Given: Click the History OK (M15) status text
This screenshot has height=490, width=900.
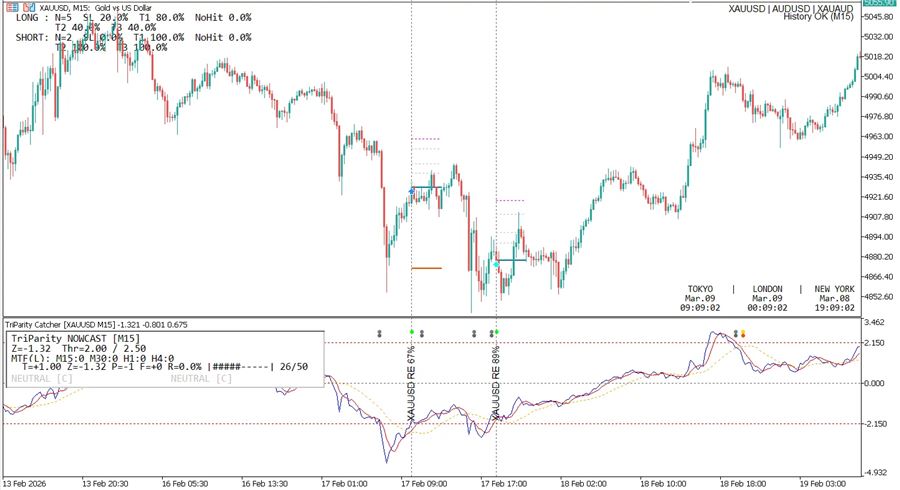Looking at the screenshot, I should [818, 17].
